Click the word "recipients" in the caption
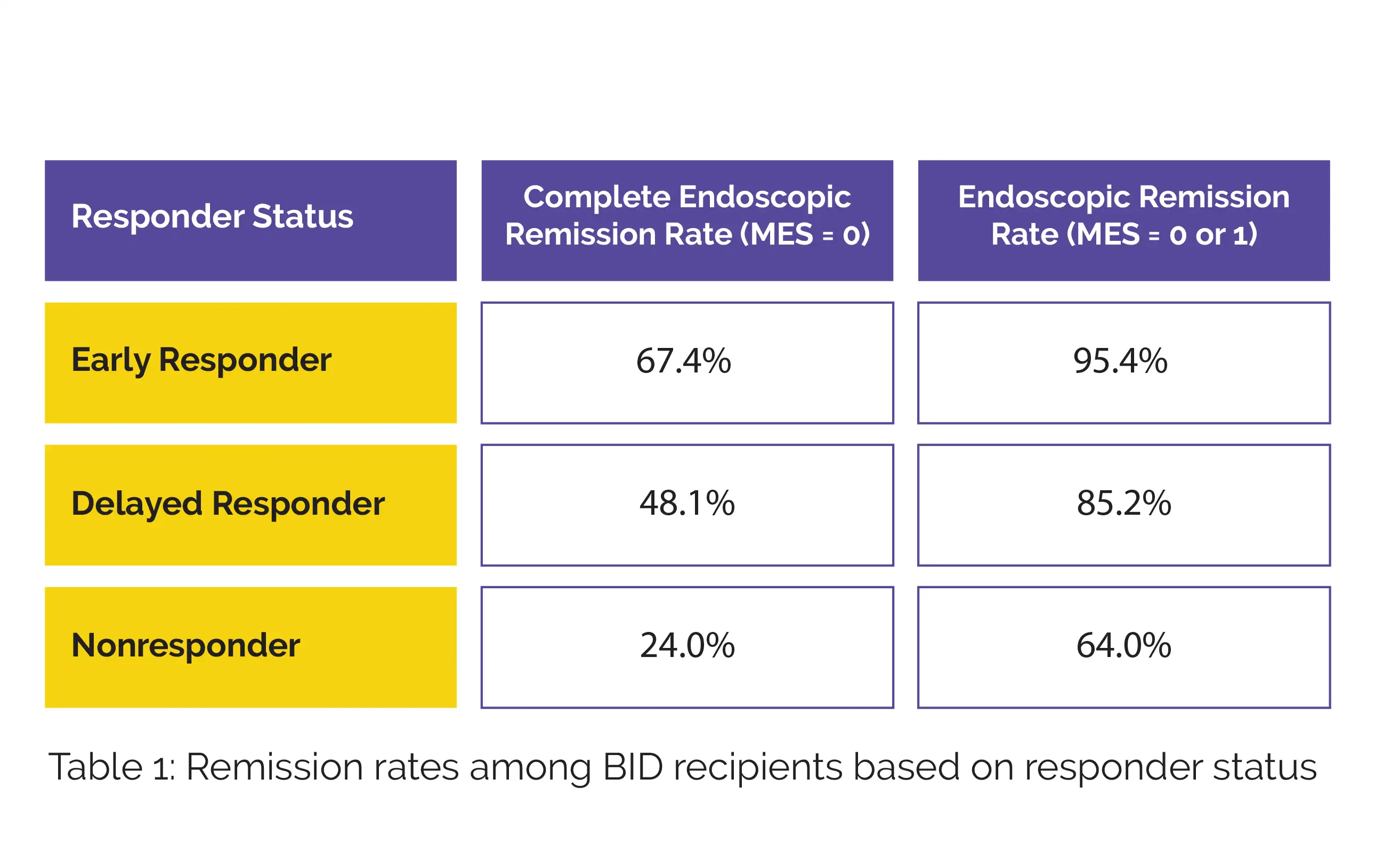The height and width of the screenshot is (868, 1375). point(758,767)
